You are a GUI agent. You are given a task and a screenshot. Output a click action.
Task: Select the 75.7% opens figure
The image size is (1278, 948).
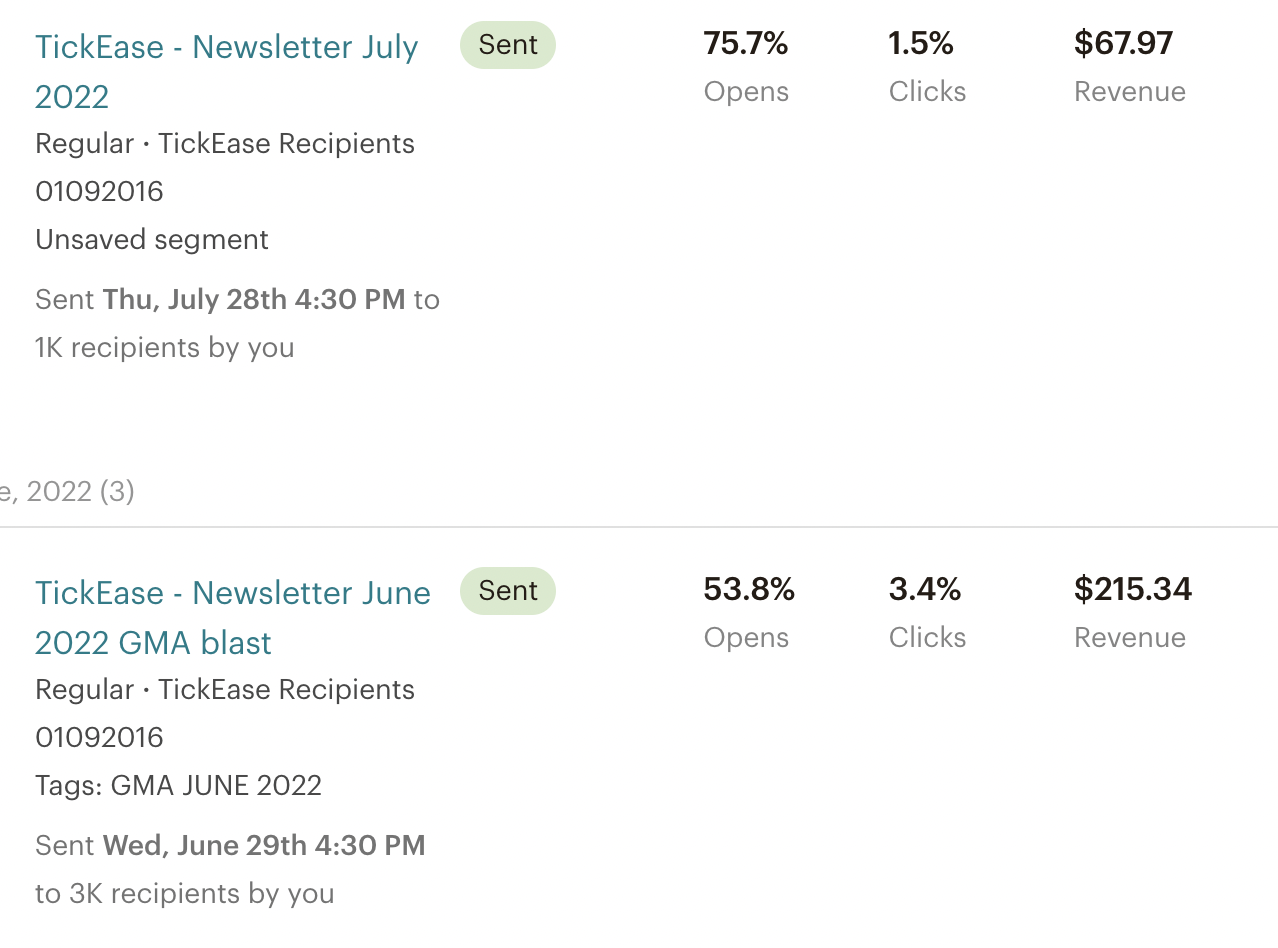tap(746, 44)
